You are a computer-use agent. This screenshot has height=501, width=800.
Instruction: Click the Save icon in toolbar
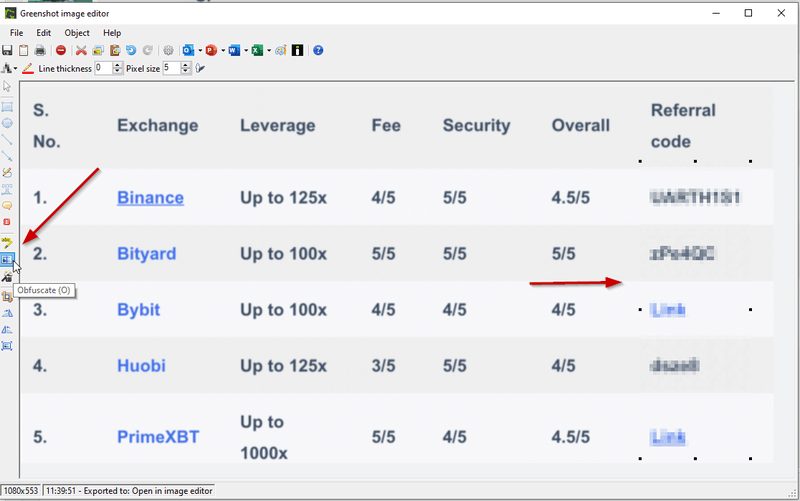(x=7, y=51)
